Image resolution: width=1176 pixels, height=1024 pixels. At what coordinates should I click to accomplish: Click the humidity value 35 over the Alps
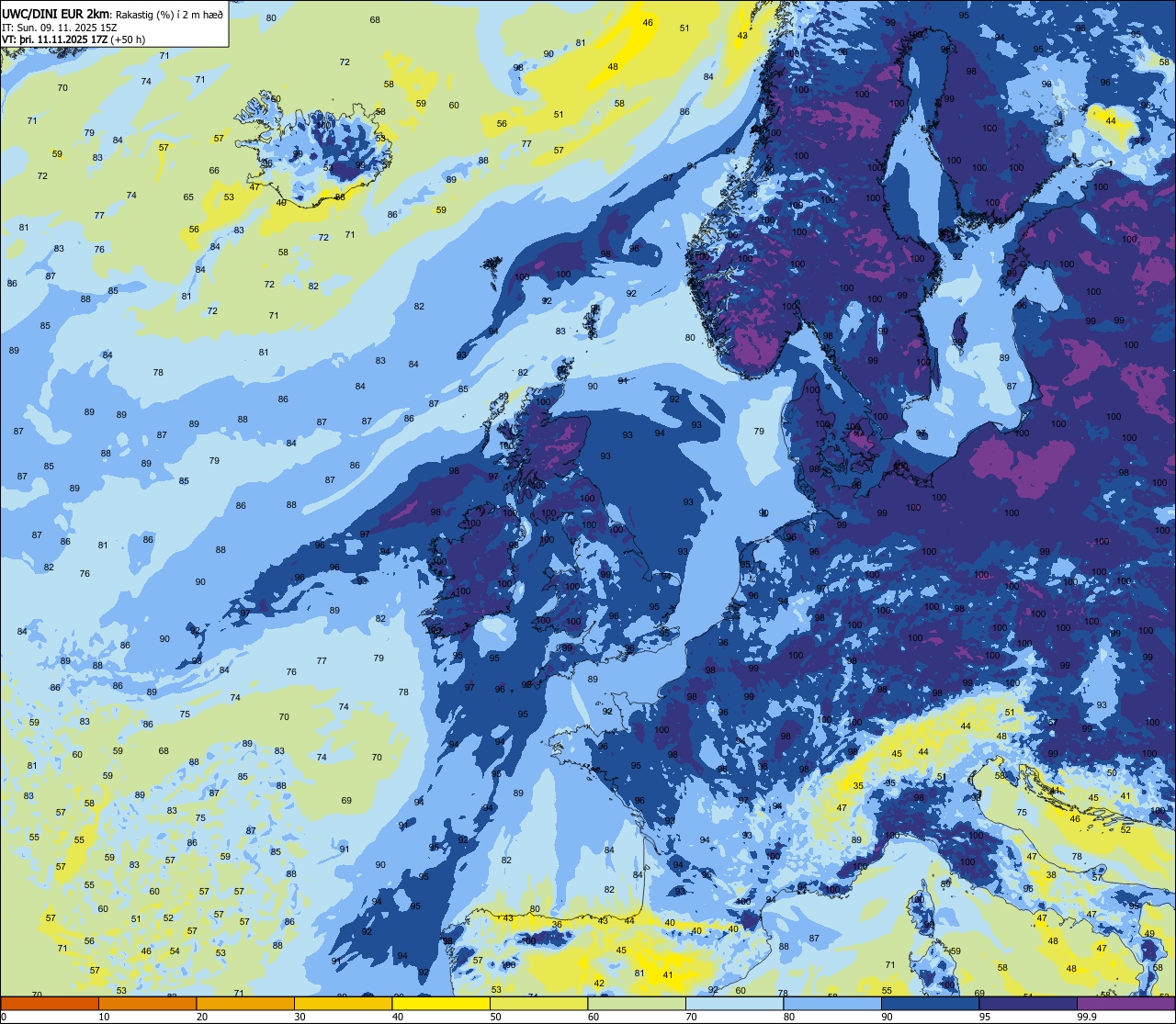[858, 786]
